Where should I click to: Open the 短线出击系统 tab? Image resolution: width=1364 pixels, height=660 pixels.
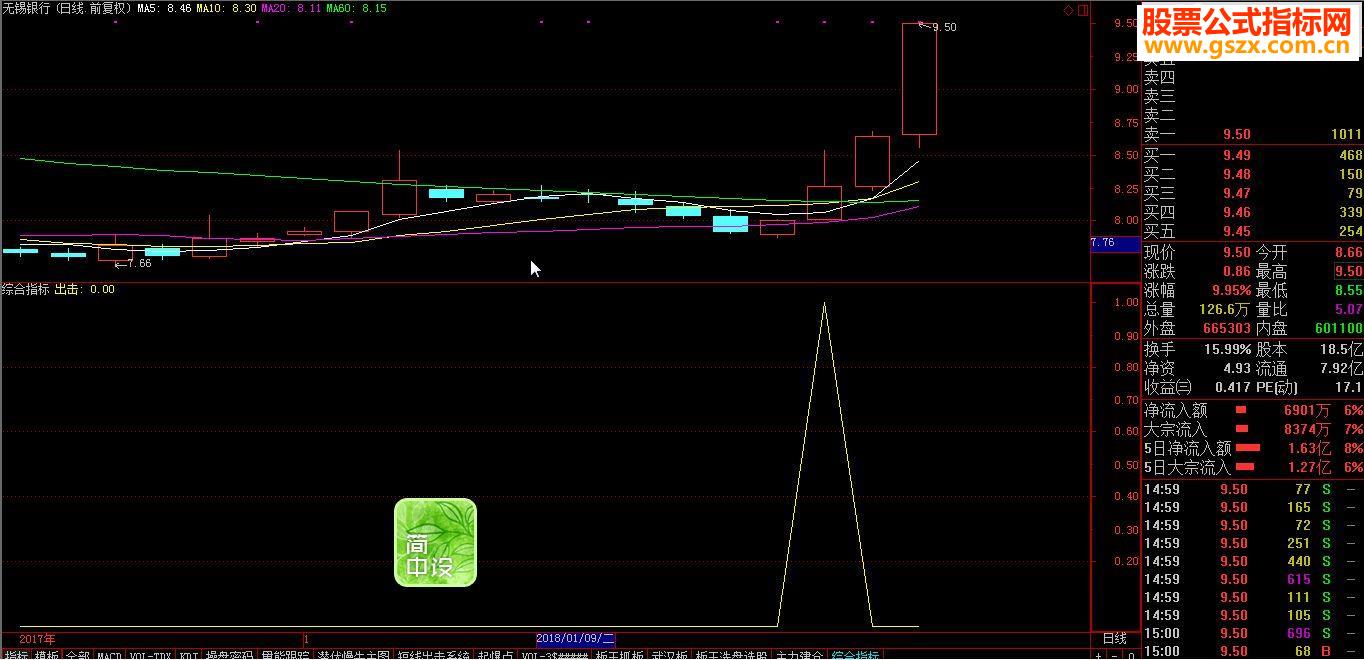(433, 656)
